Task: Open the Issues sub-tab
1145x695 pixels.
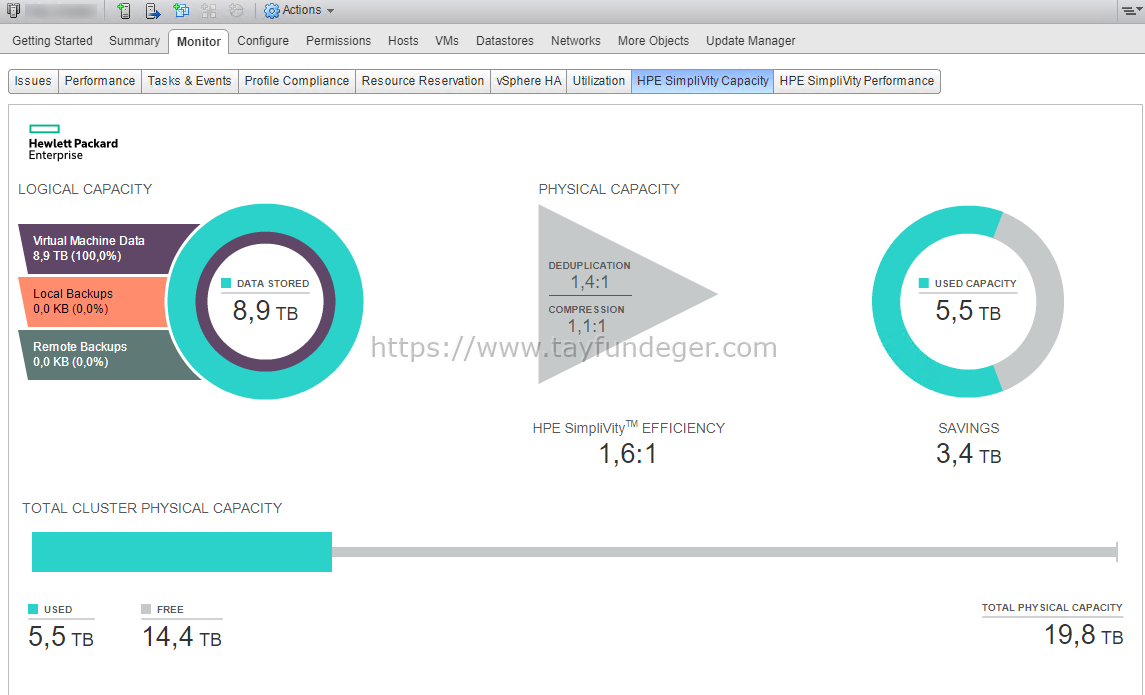Action: 33,81
